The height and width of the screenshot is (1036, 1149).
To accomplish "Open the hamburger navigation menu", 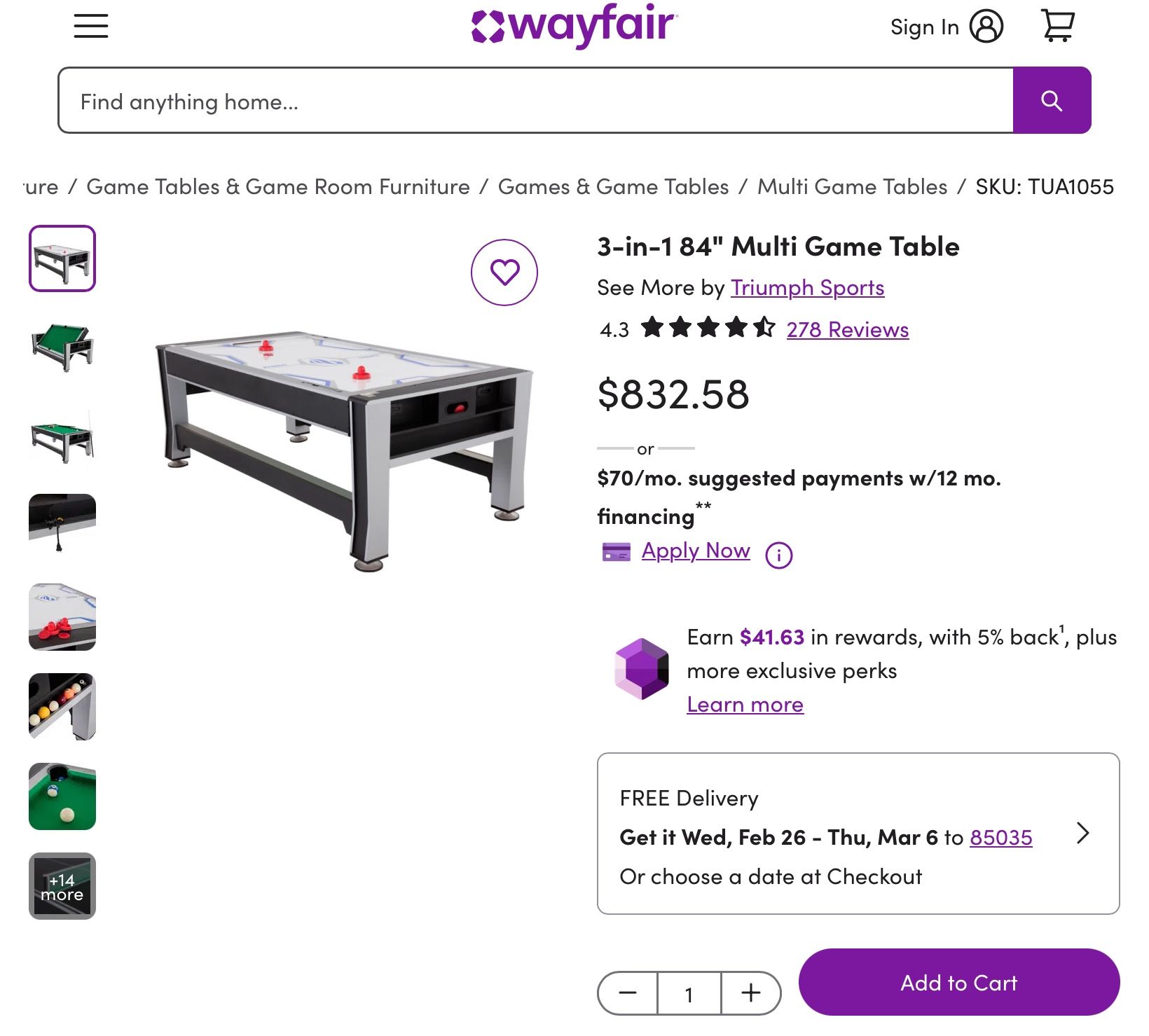I will [x=90, y=26].
